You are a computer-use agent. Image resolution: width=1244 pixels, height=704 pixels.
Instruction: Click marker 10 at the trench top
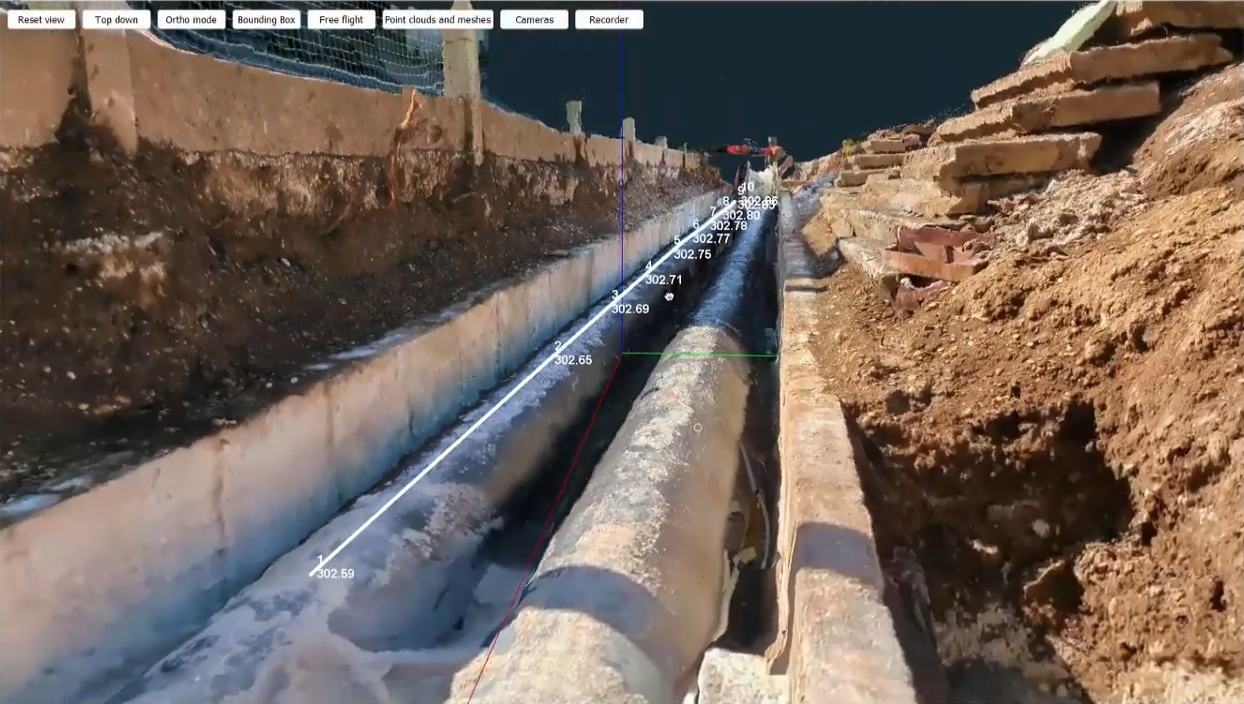(x=745, y=186)
